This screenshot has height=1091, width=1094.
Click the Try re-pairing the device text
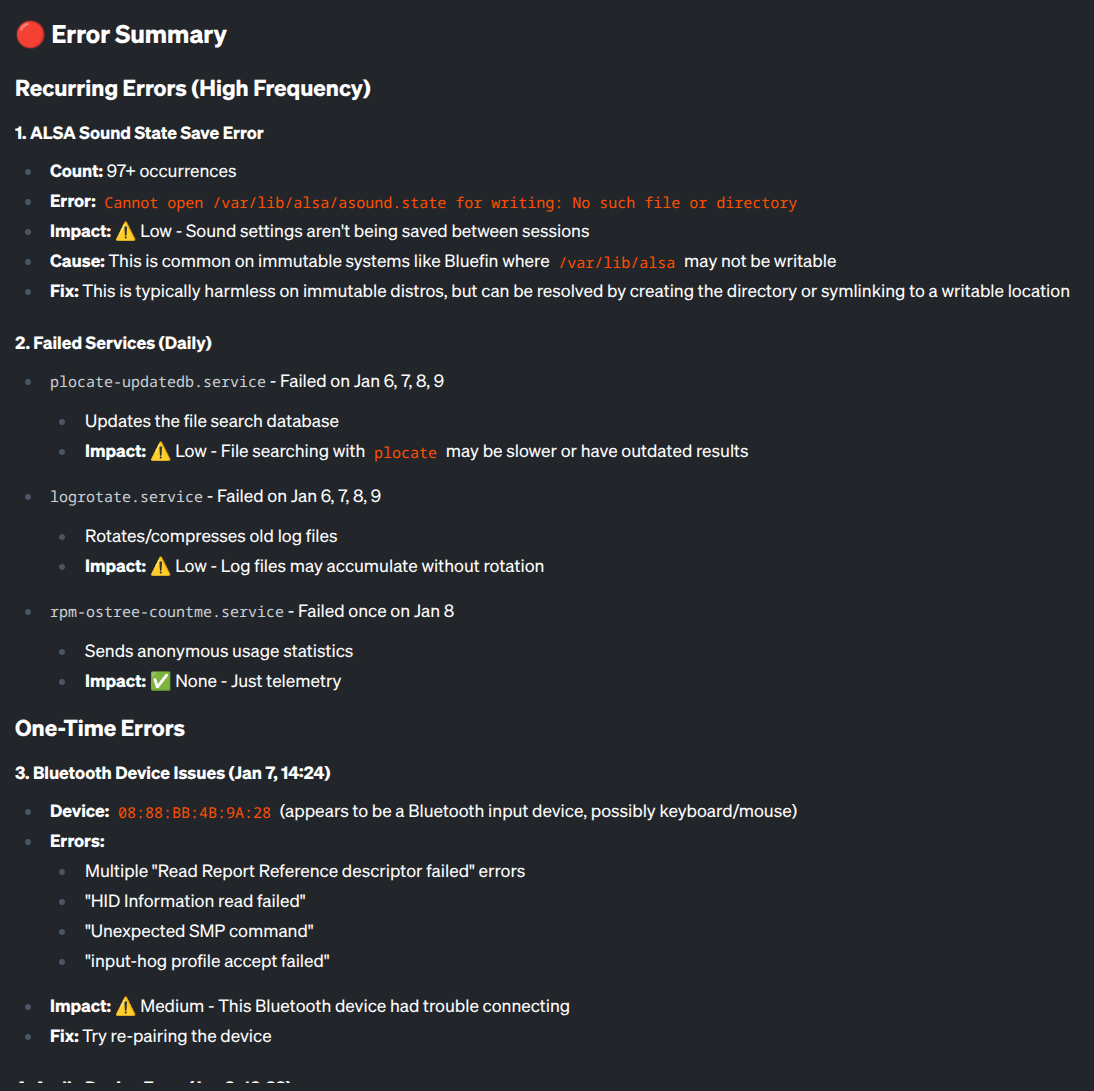(x=177, y=1036)
